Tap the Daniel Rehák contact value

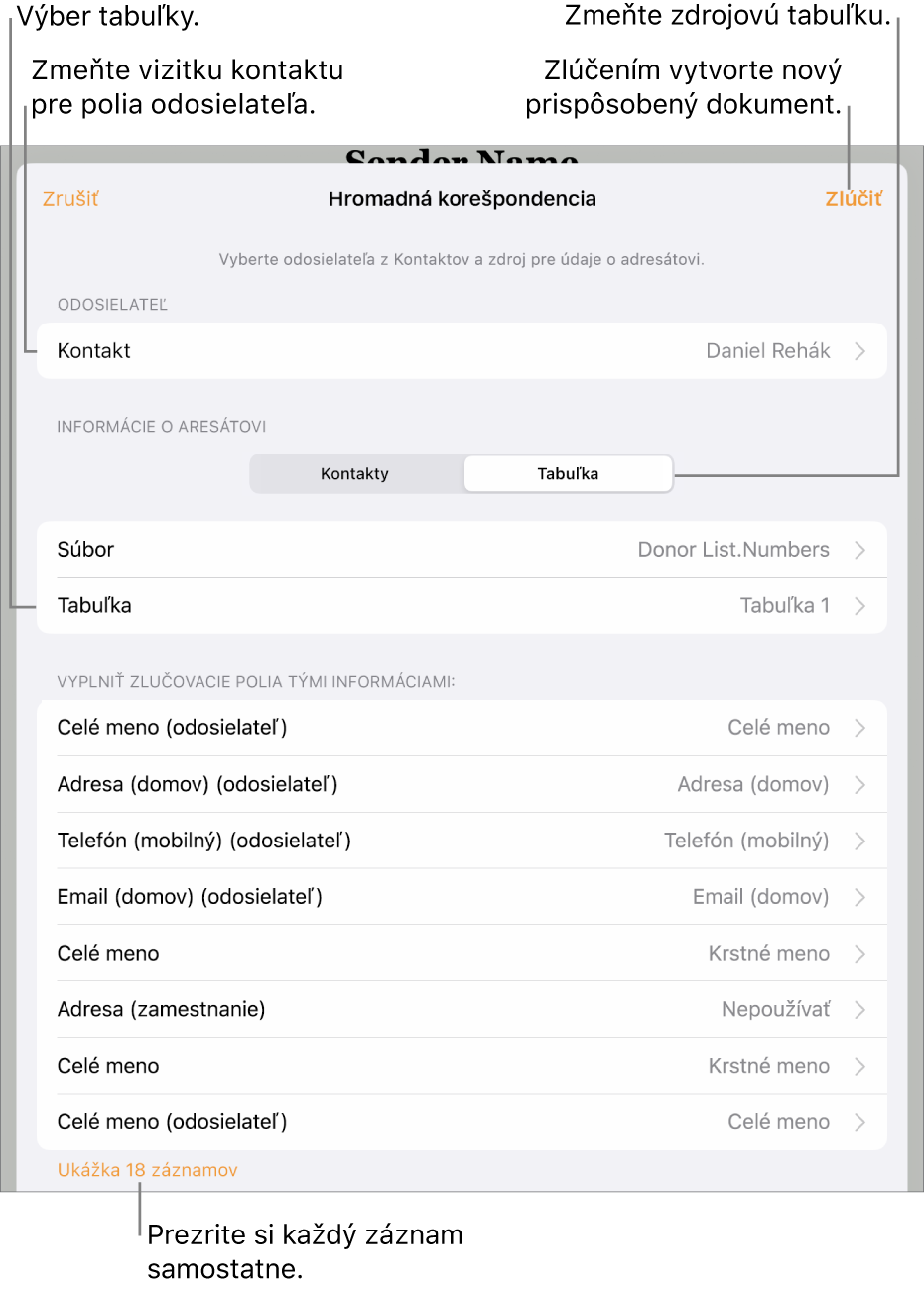[x=767, y=351]
